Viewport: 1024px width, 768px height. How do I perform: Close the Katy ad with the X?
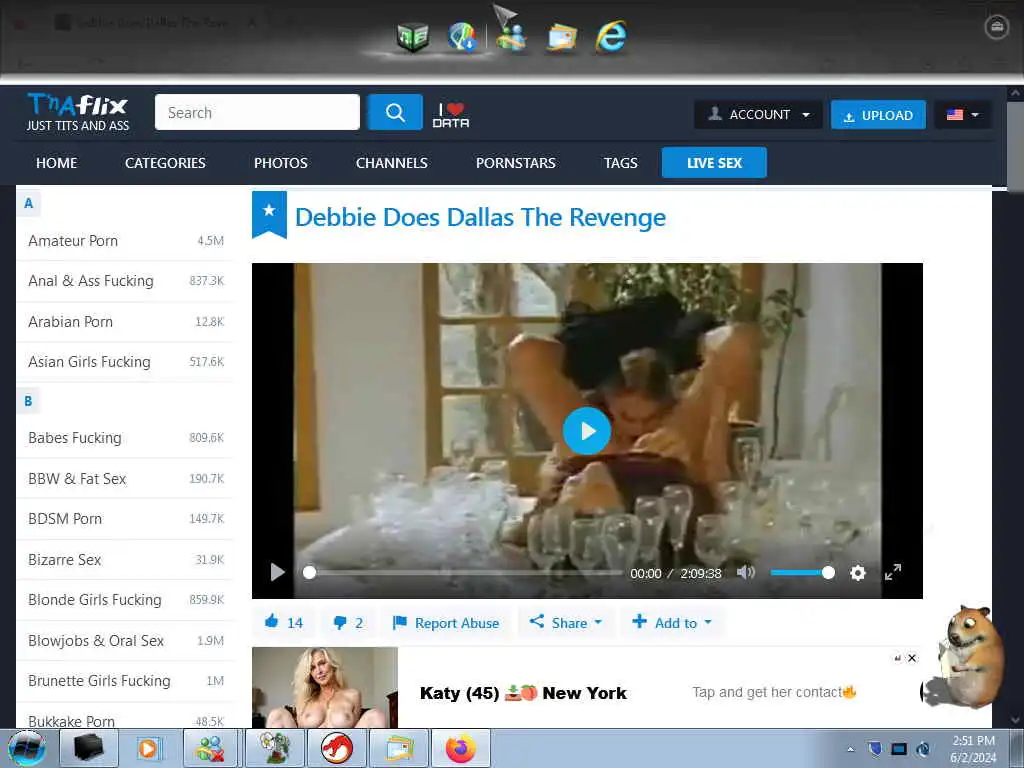click(x=912, y=658)
